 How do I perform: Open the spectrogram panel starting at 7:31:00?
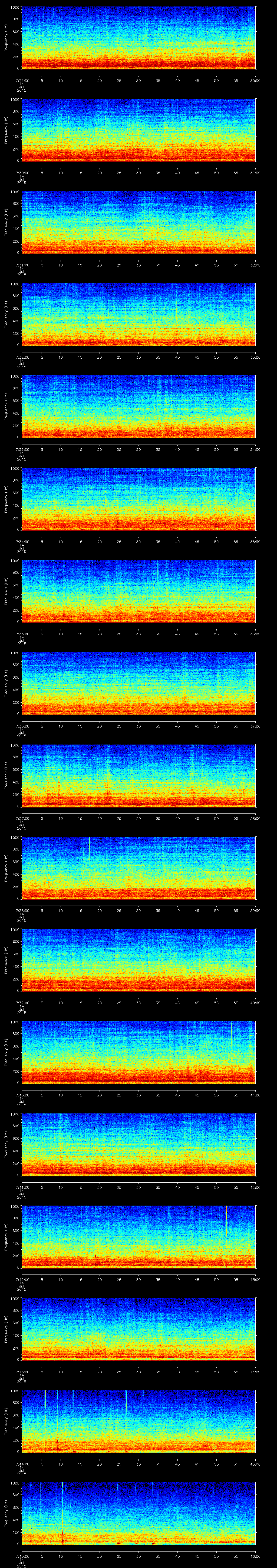pyautogui.click(x=139, y=222)
